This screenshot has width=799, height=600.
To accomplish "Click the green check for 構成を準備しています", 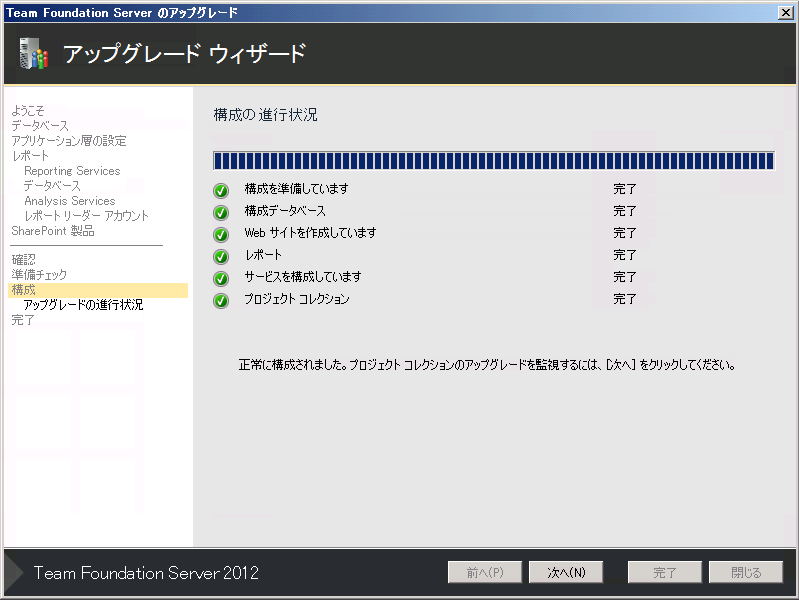I will pos(221,190).
